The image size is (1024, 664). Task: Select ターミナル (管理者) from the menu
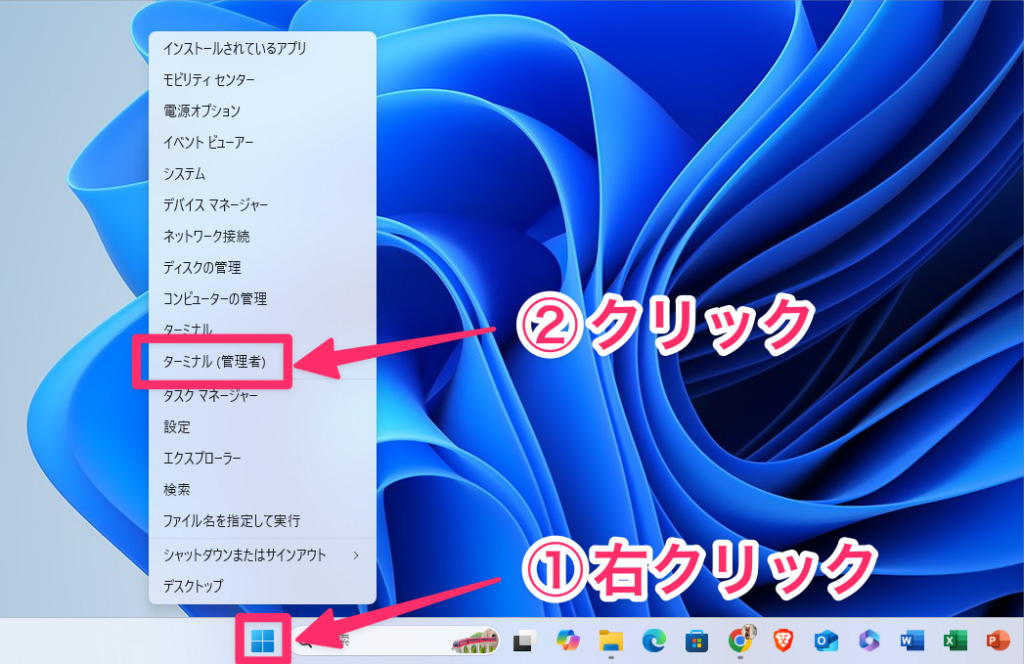tap(214, 362)
